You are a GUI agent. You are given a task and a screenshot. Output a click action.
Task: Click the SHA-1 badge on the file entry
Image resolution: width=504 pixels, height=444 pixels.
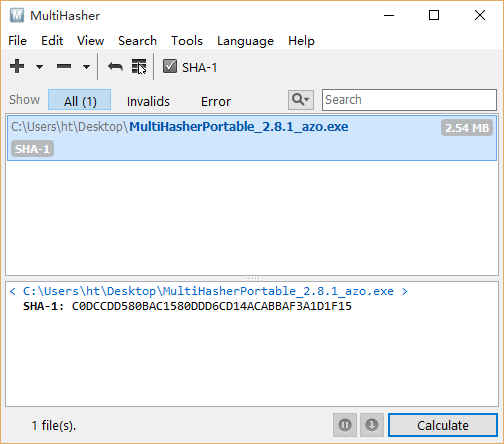coord(32,149)
